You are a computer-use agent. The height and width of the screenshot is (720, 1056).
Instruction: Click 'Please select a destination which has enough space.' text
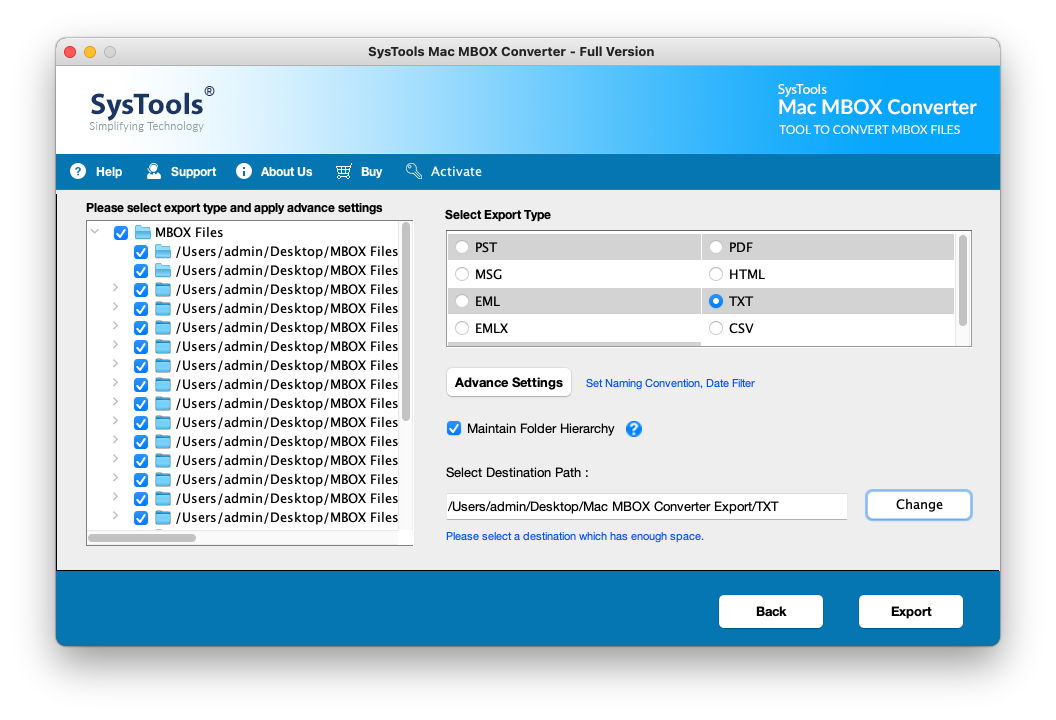pos(574,536)
